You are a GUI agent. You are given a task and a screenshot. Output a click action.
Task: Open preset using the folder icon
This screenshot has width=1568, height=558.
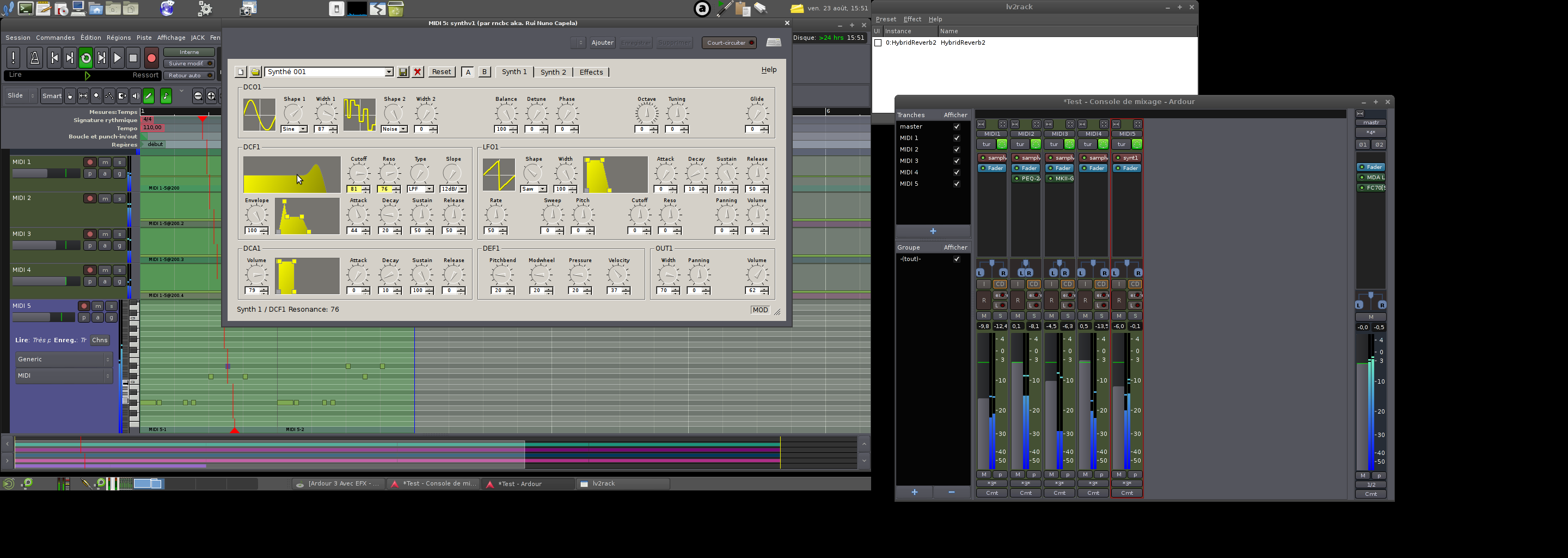coord(256,72)
